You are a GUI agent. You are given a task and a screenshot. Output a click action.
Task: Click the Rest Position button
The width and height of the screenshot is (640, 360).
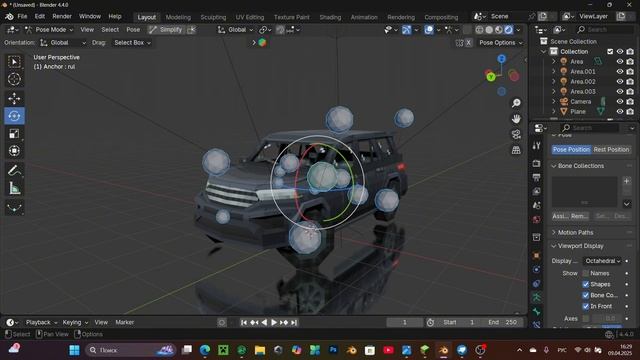[611, 149]
